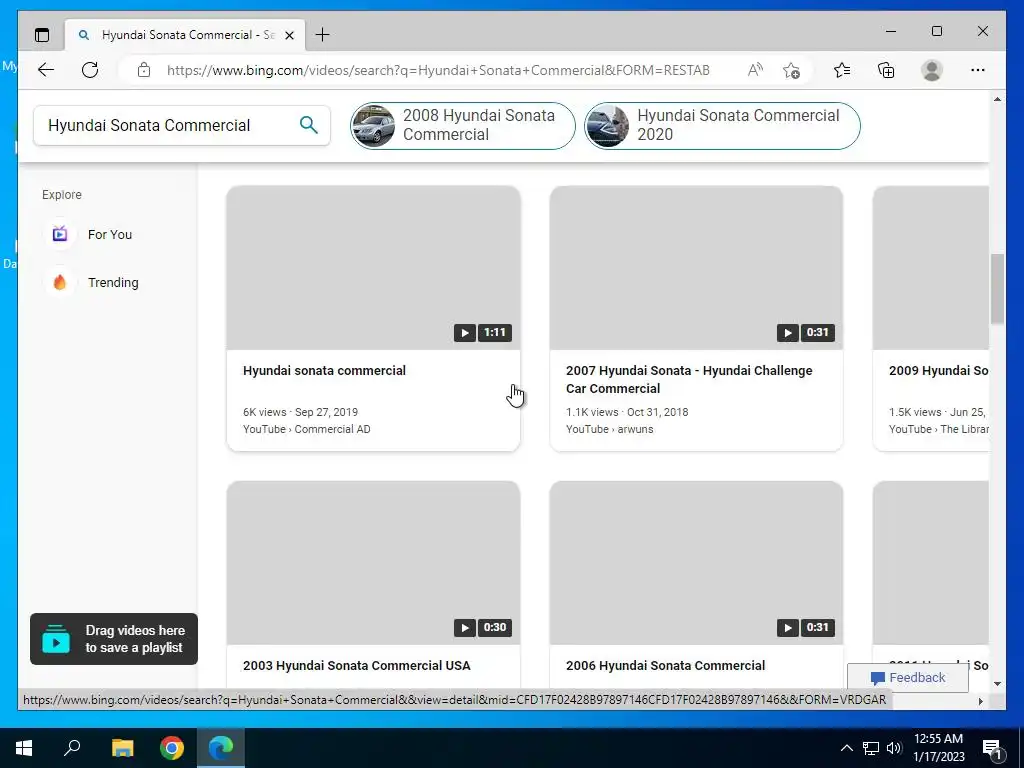Click play icon on 2006 Hyundai video
The height and width of the screenshot is (768, 1024).
pos(788,628)
